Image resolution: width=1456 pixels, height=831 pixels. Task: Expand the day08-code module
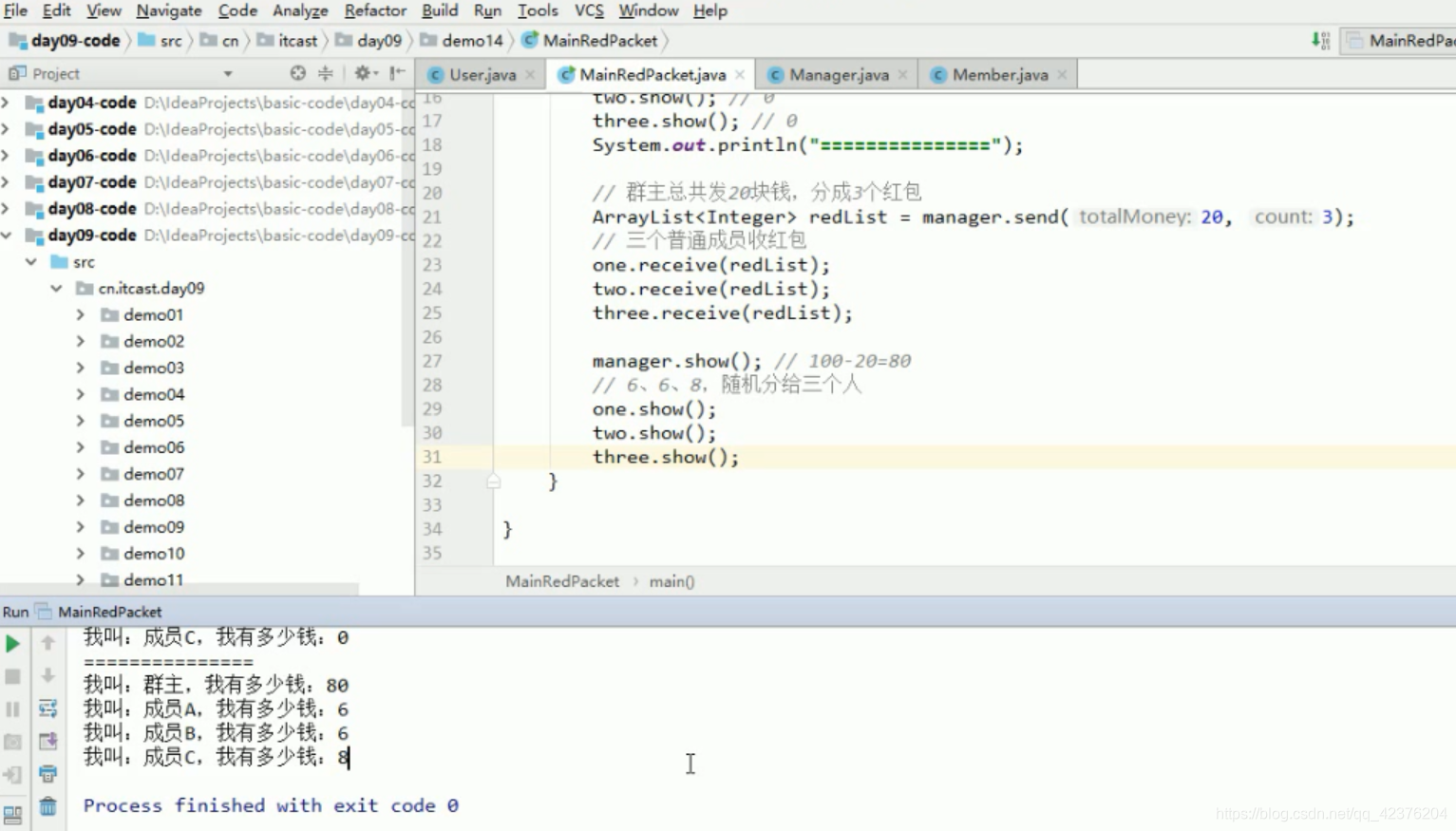(x=7, y=208)
